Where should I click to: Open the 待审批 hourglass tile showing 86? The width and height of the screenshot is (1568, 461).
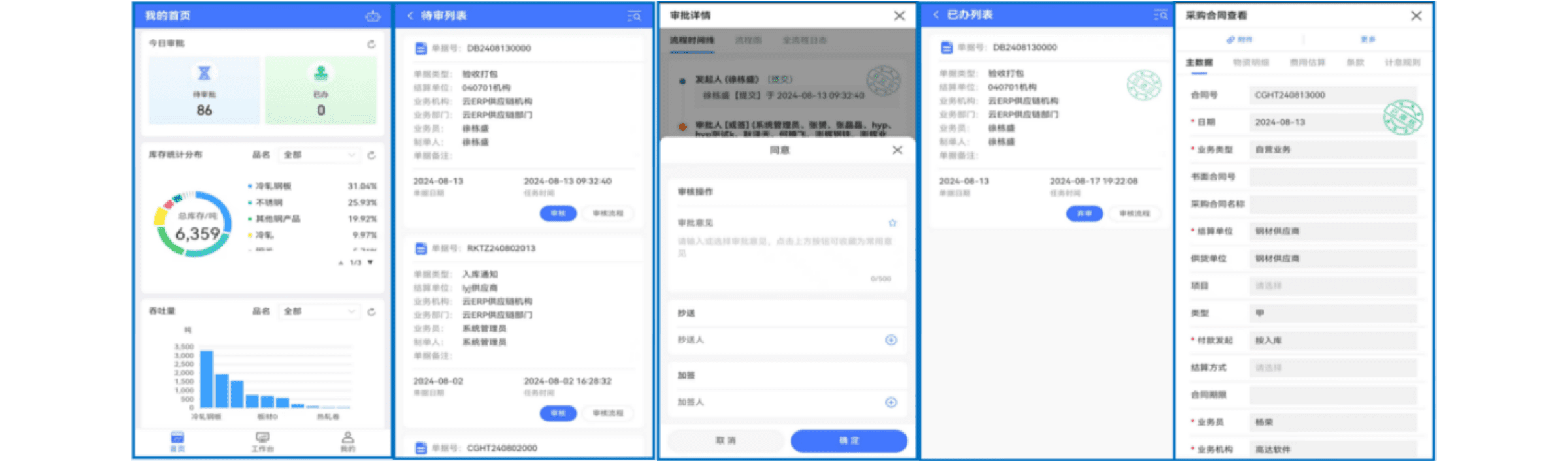(x=204, y=90)
